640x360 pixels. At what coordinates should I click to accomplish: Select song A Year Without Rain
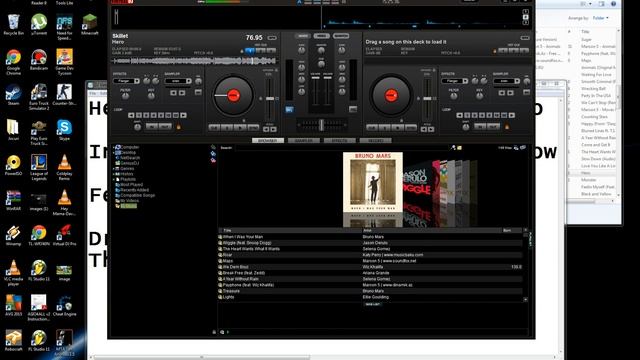tap(371, 279)
